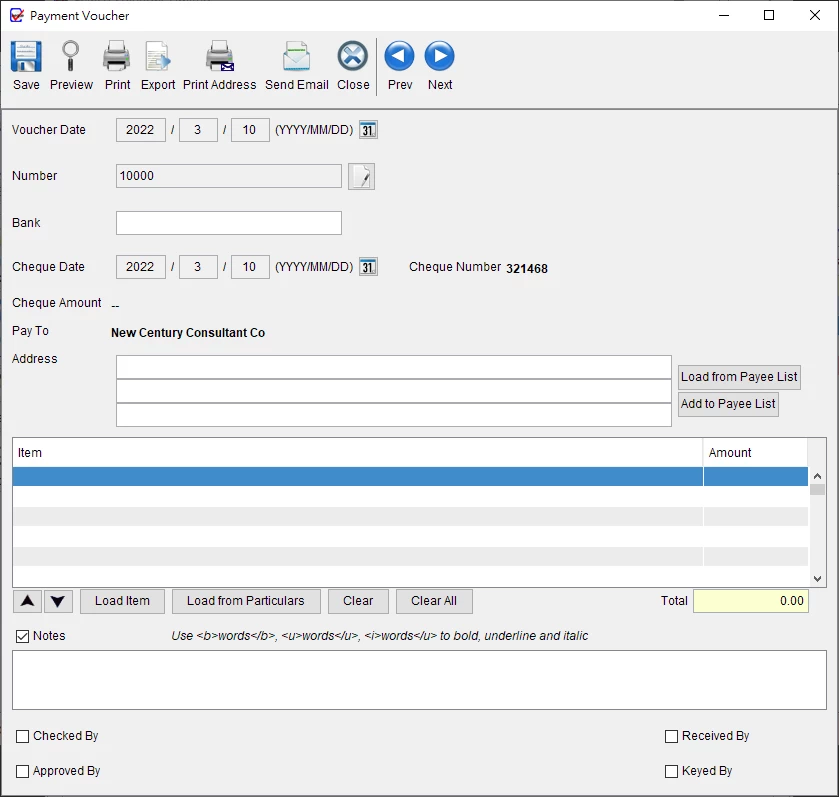Open the Voucher Date calendar picker
Image resolution: width=839 pixels, height=797 pixels.
(x=368, y=130)
